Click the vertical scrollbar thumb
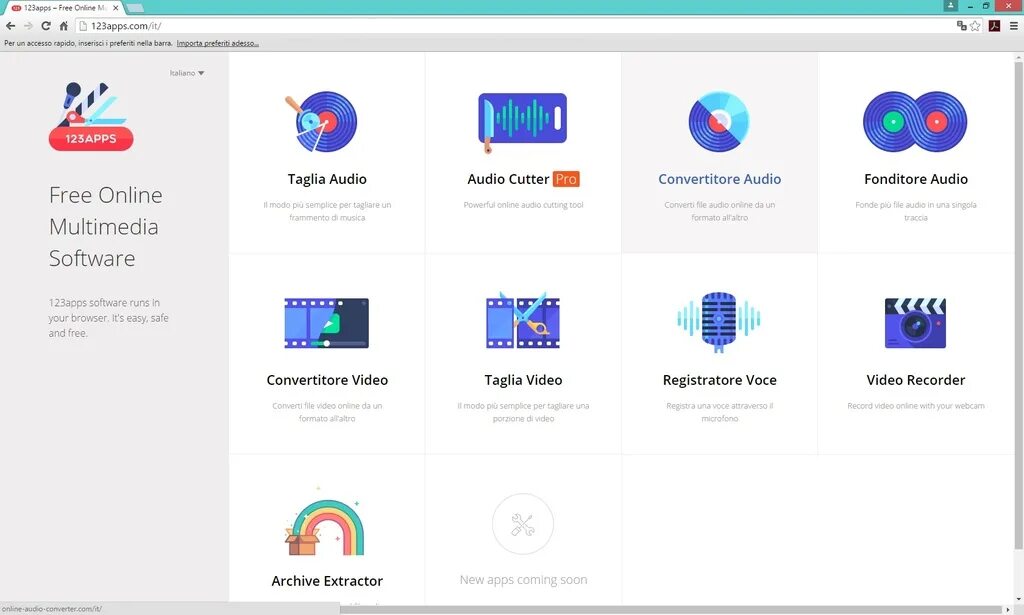The image size is (1024, 615). [1018, 304]
